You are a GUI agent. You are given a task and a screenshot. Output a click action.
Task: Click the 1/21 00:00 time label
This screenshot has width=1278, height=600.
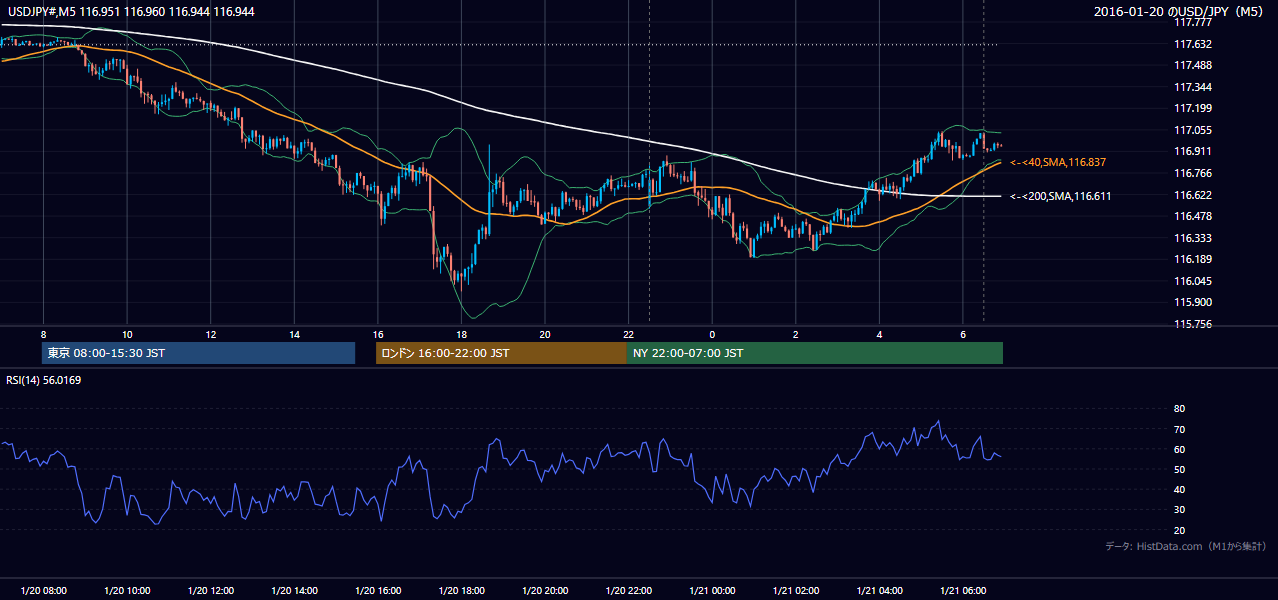[711, 591]
